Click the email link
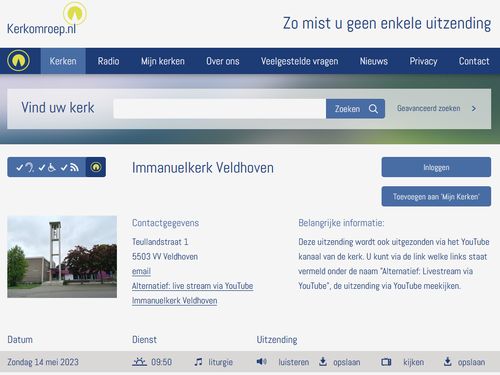 pyautogui.click(x=141, y=271)
